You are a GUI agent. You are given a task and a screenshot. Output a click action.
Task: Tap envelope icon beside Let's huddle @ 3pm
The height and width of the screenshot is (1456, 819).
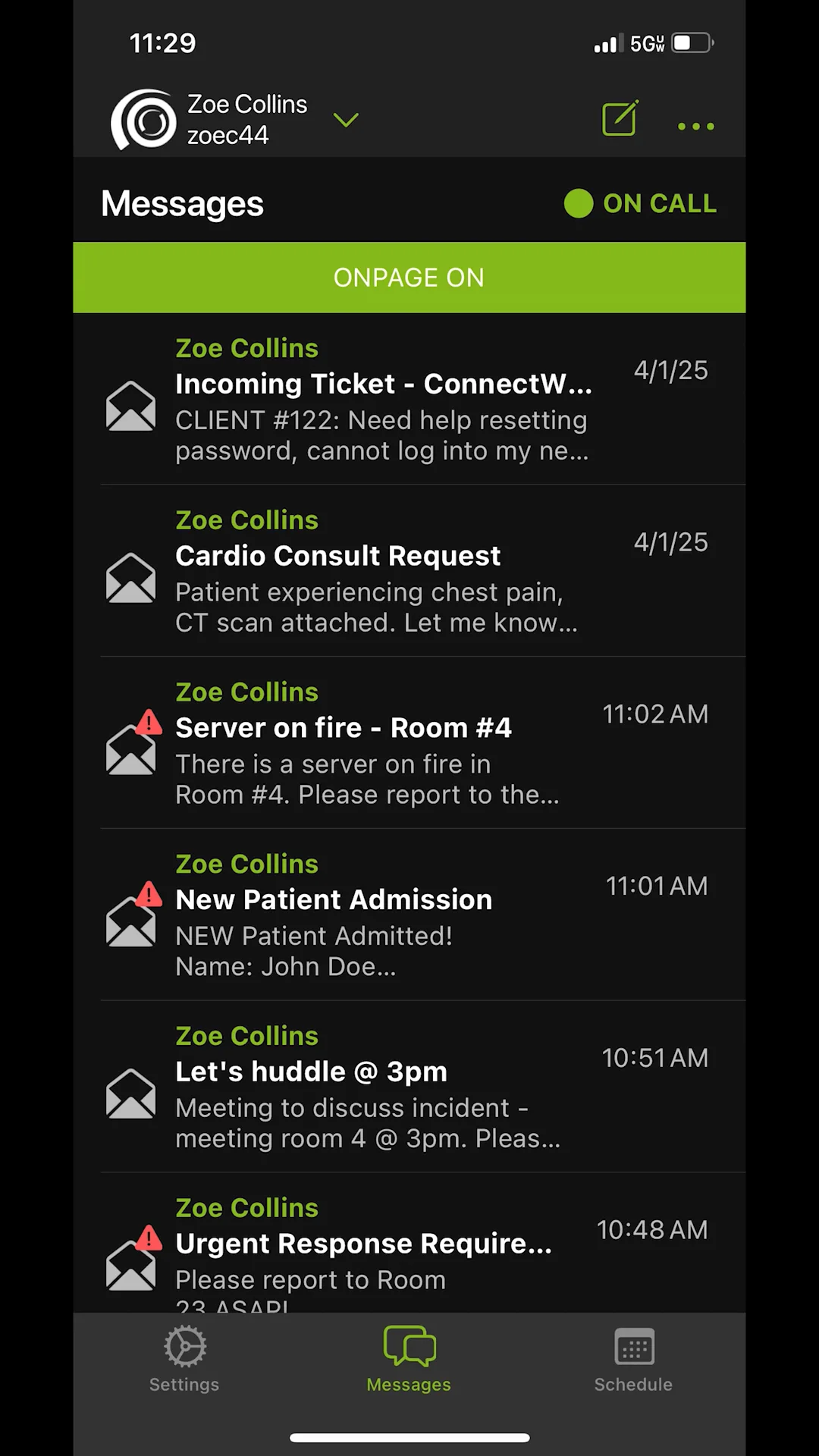[130, 1094]
